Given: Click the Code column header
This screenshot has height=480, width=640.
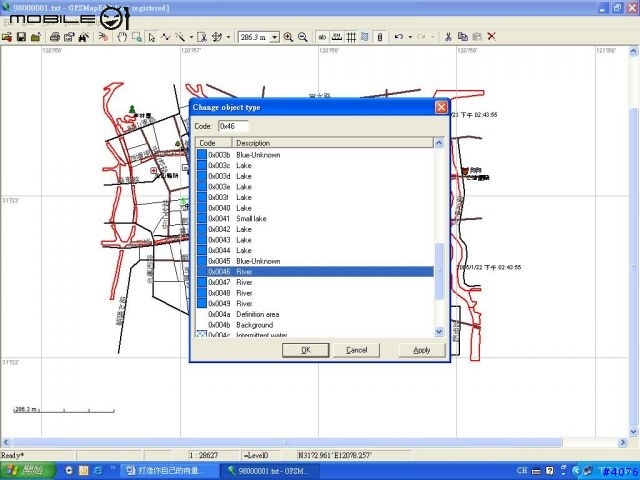Looking at the screenshot, I should 214,143.
